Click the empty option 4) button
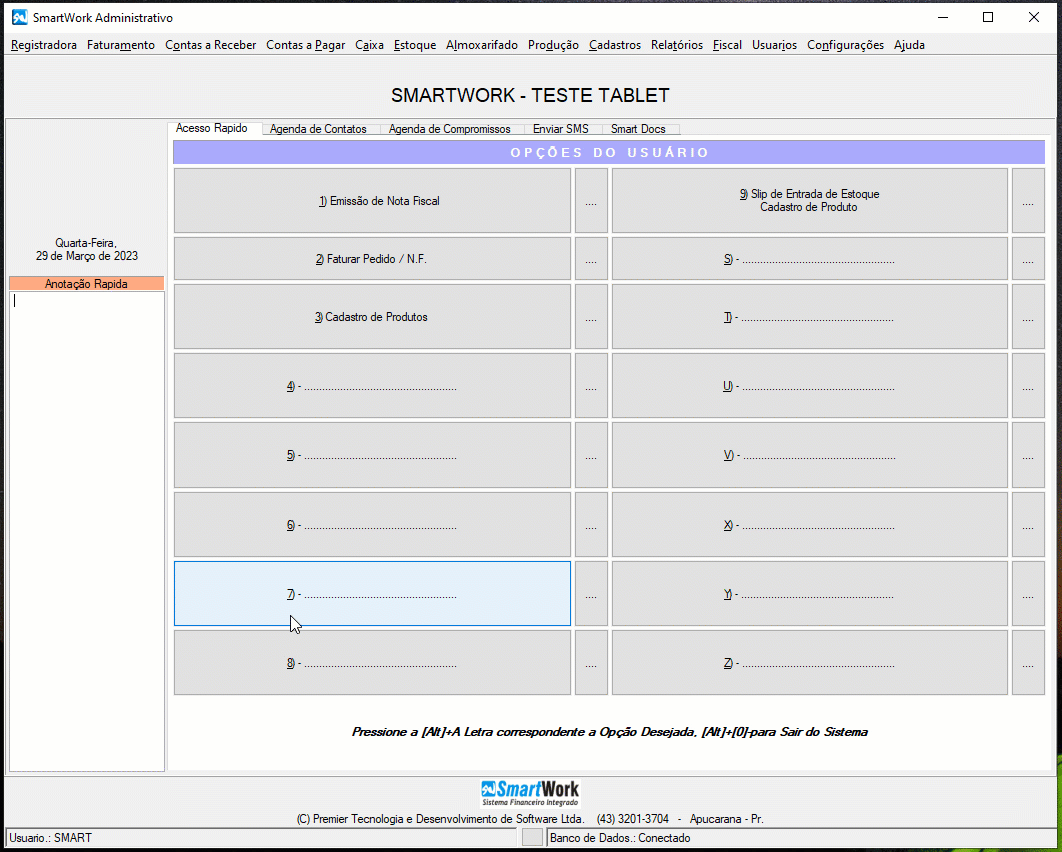The image size is (1062, 852). pos(373,385)
